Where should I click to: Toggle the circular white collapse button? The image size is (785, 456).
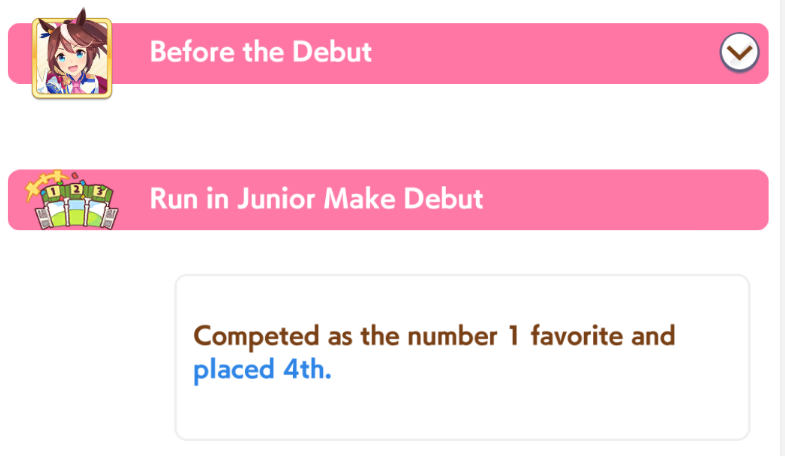(739, 52)
